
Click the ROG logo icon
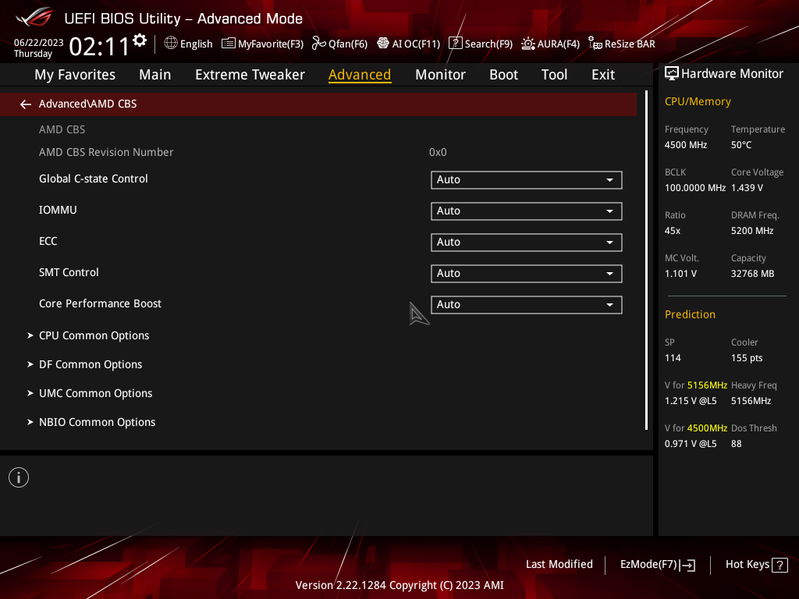34,18
